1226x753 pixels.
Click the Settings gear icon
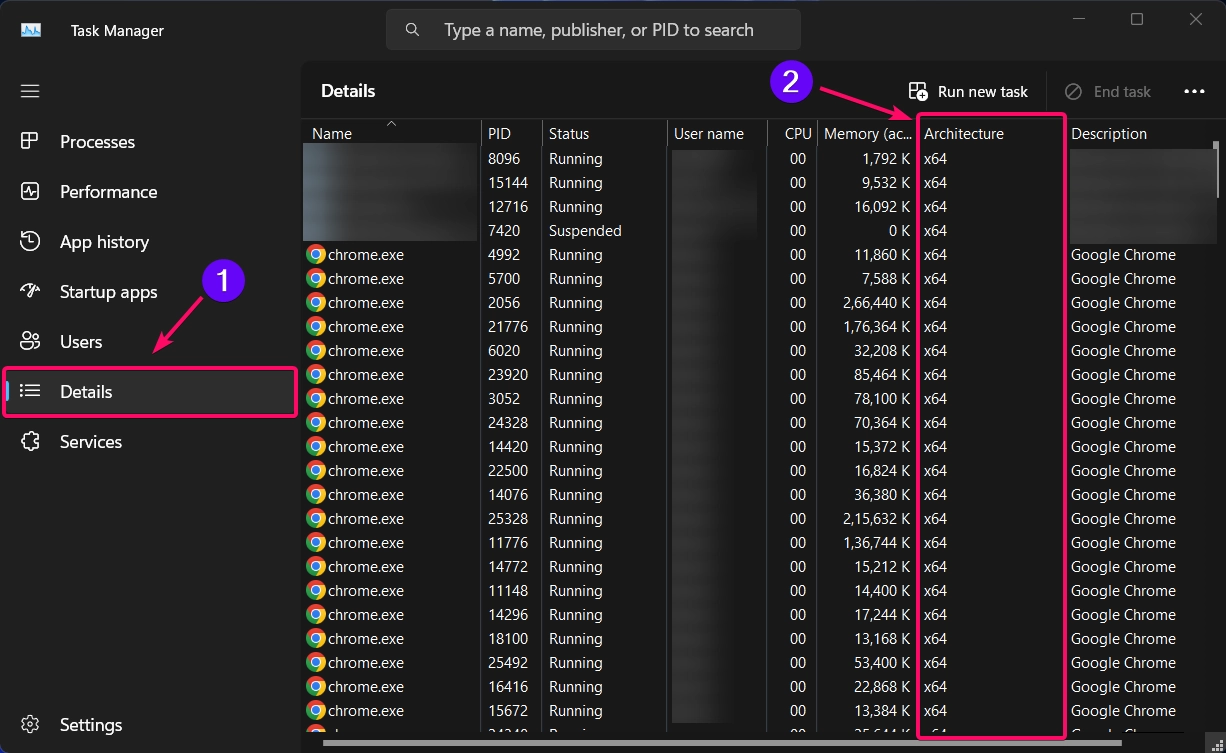pyautogui.click(x=30, y=724)
